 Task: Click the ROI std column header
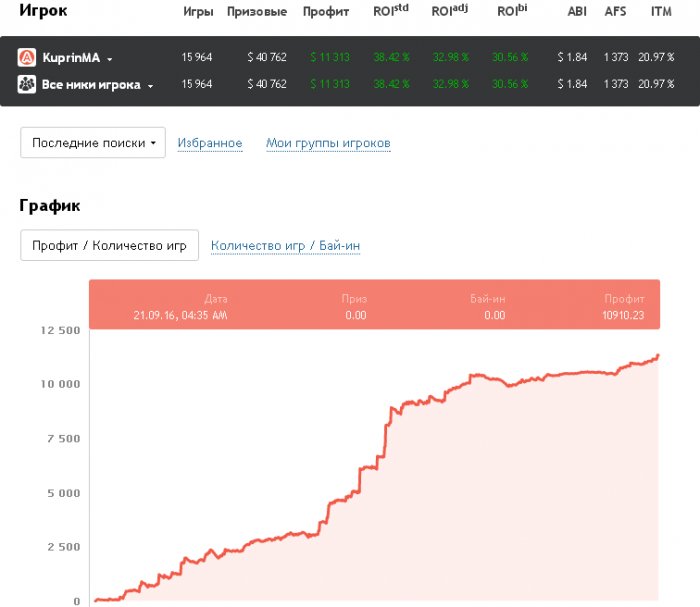coord(389,12)
